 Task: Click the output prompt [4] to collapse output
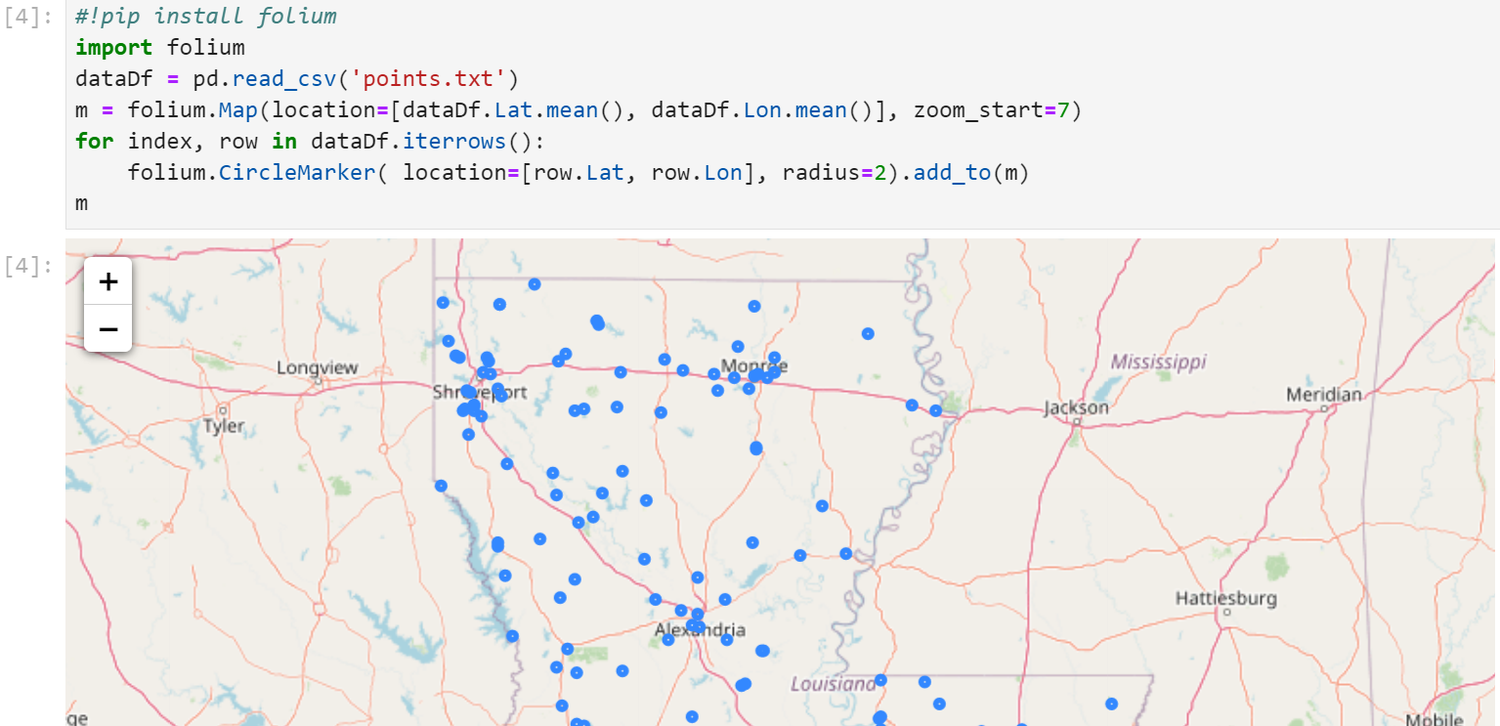(30, 266)
